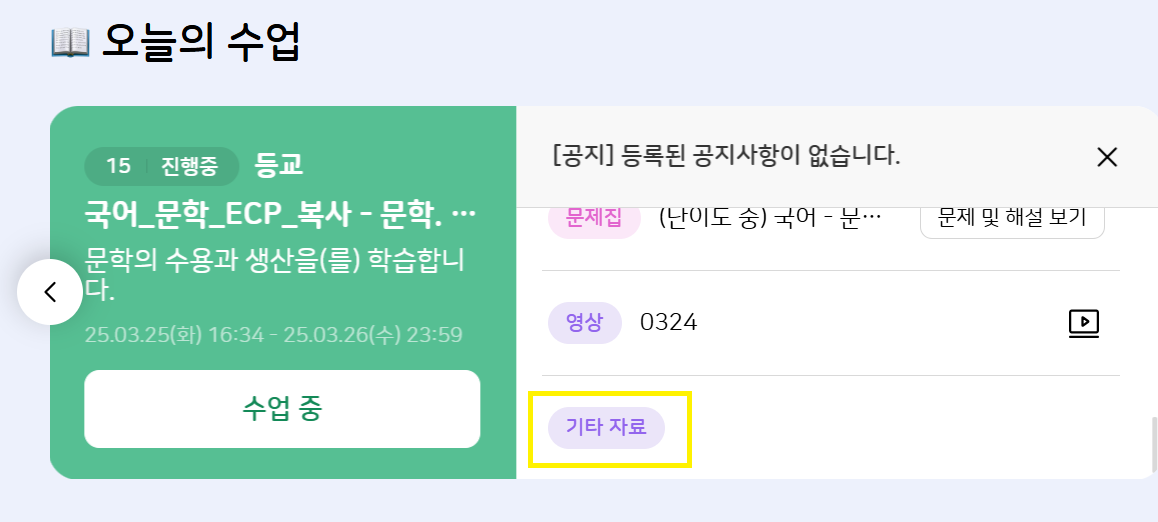Click the open book icon beside 오늘의 수업
The image size is (1158, 522).
point(70,42)
